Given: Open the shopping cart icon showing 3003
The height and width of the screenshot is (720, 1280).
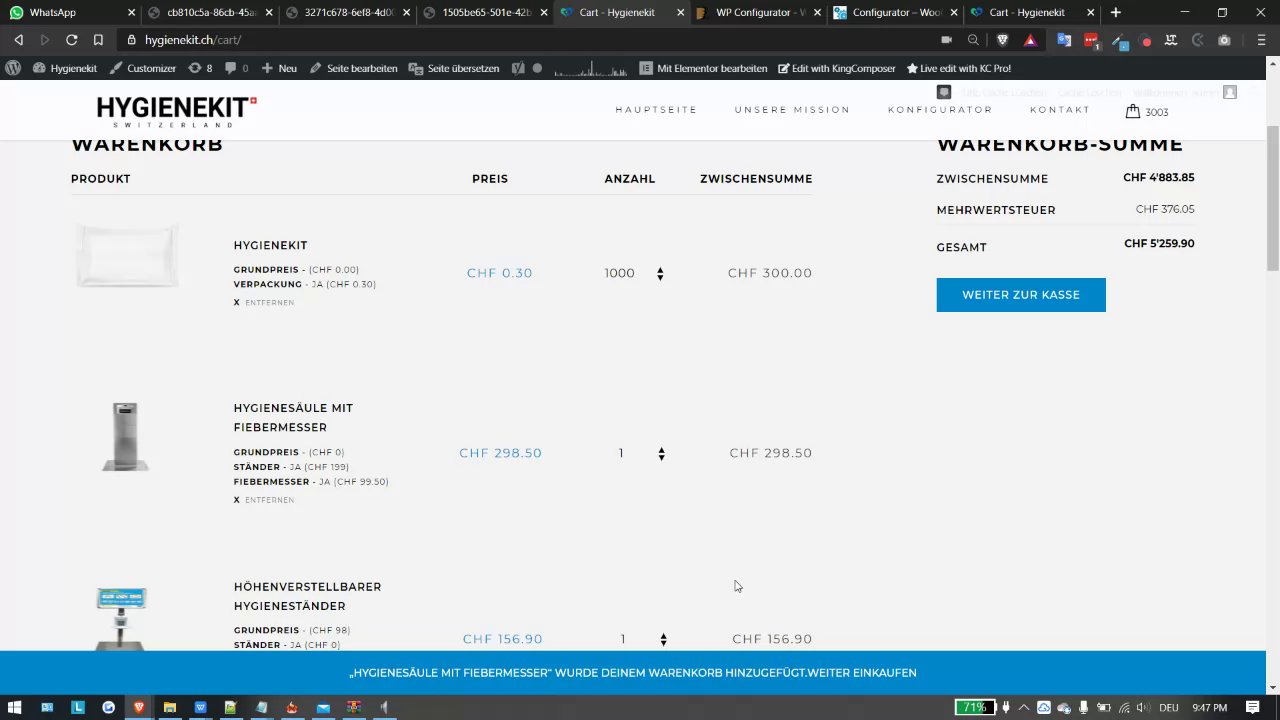Looking at the screenshot, I should tap(1146, 111).
